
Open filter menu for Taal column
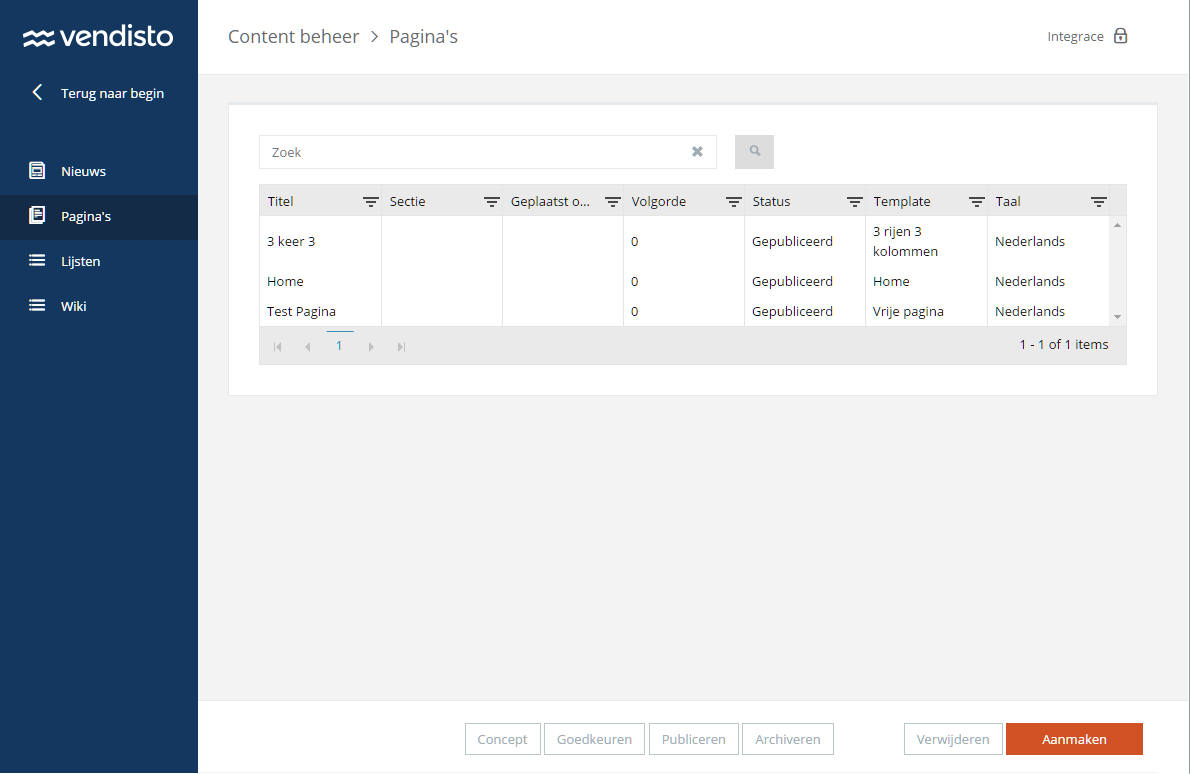pos(1098,202)
